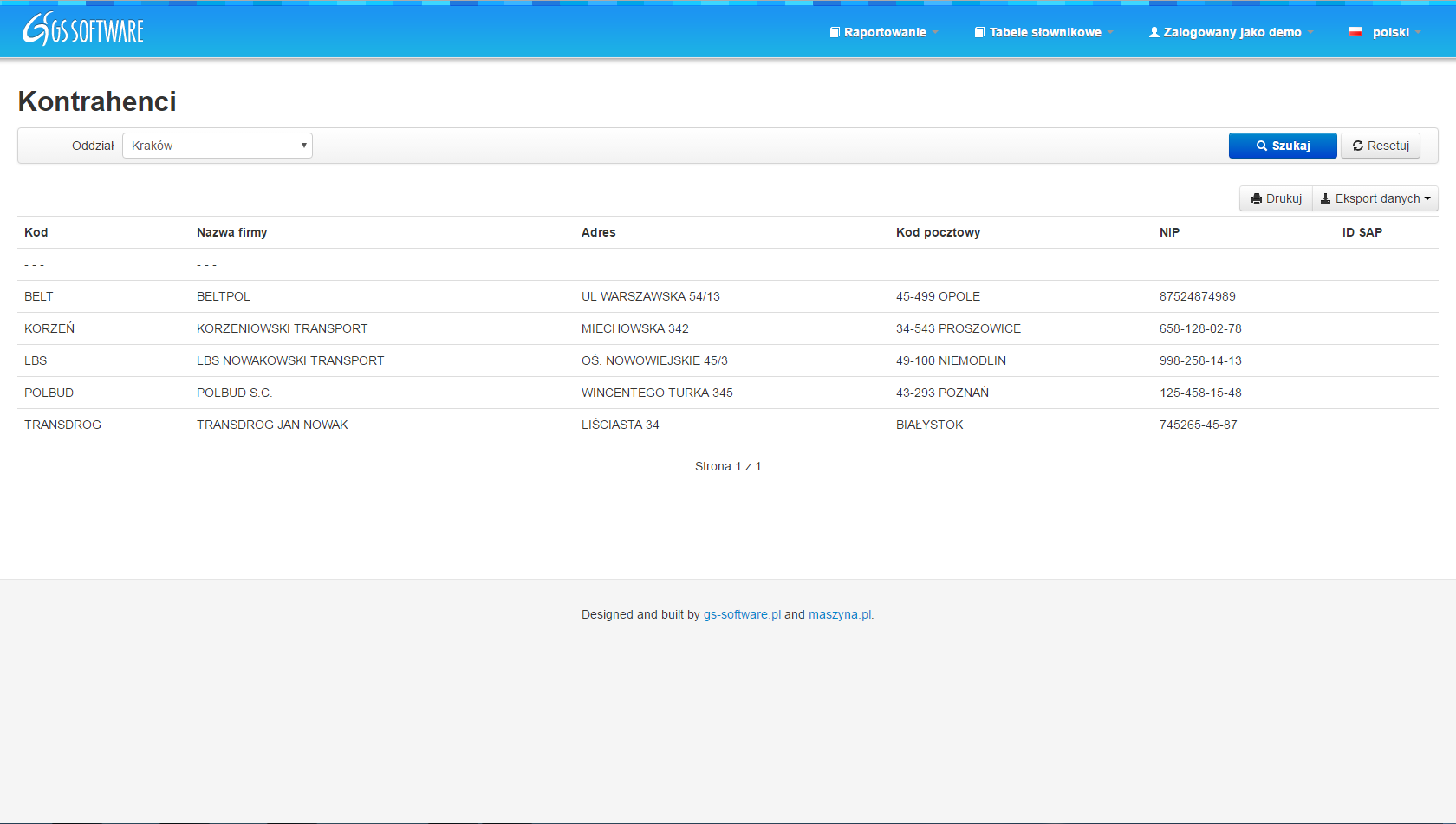Open the Oddział dropdown showing Kraków
This screenshot has height=824, width=1456.
coord(218,146)
